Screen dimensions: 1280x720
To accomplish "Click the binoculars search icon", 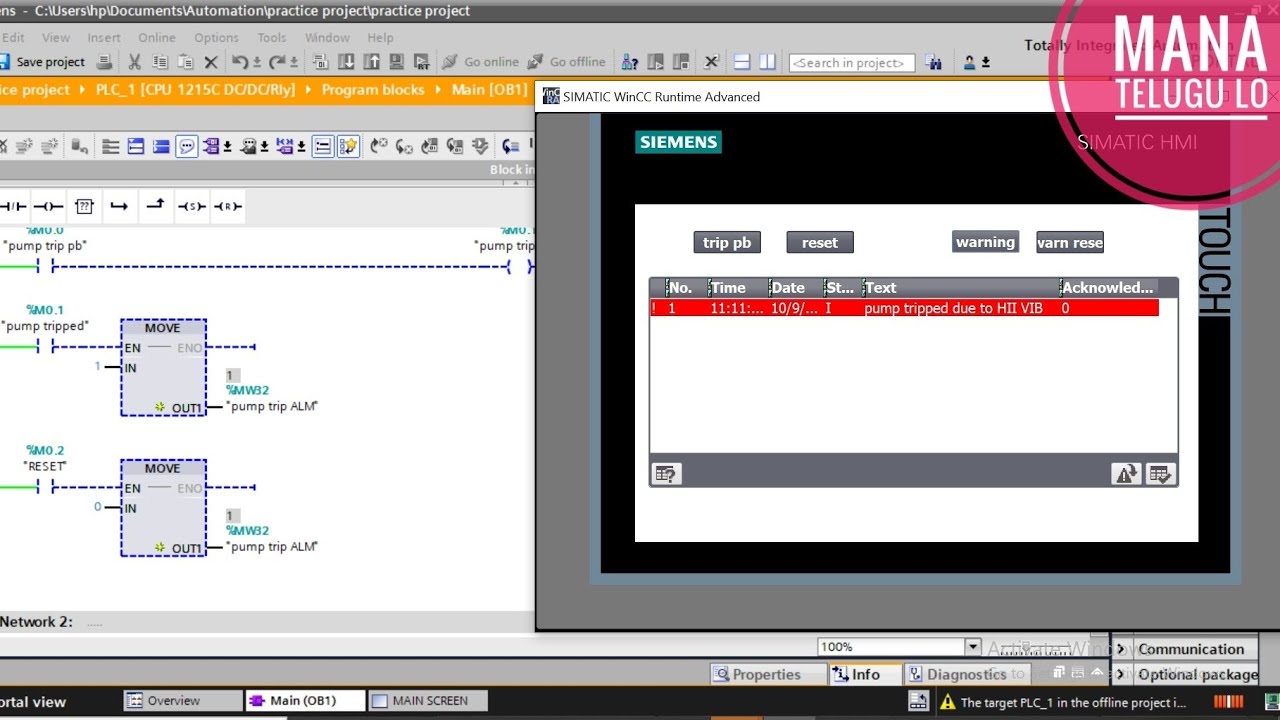I will pyautogui.click(x=934, y=62).
